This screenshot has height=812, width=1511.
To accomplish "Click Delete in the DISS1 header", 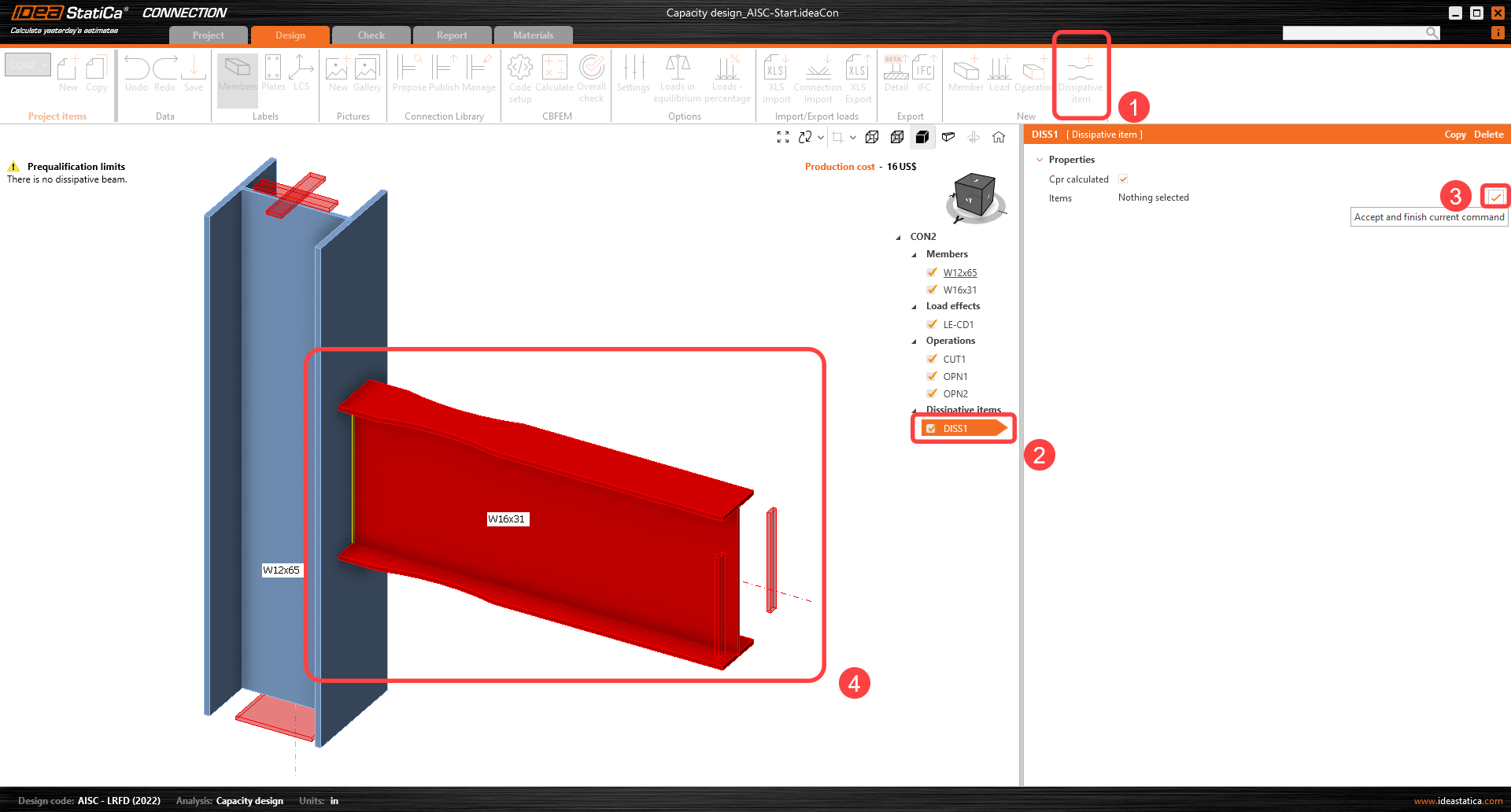I will (x=1488, y=134).
